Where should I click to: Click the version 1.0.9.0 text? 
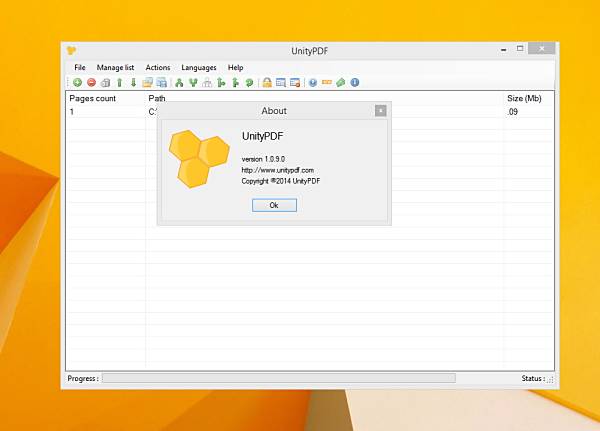pos(263,159)
